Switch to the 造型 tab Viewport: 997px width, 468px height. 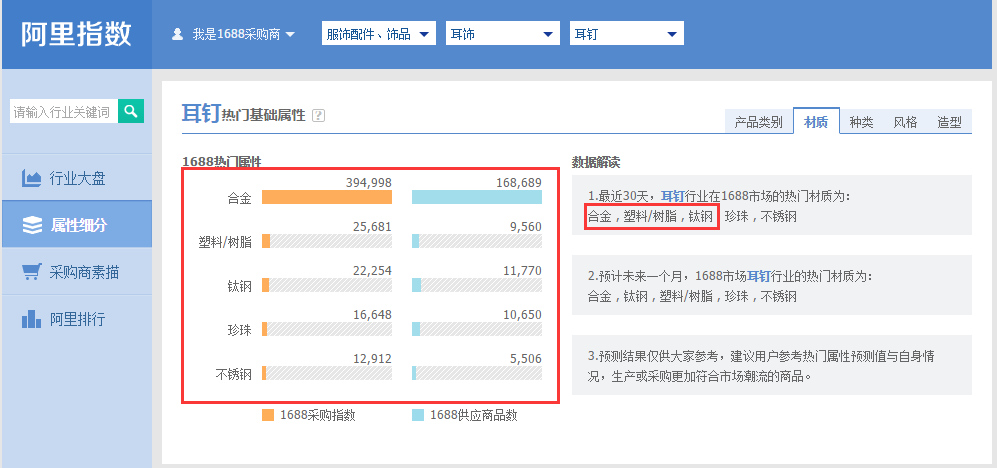click(949, 122)
